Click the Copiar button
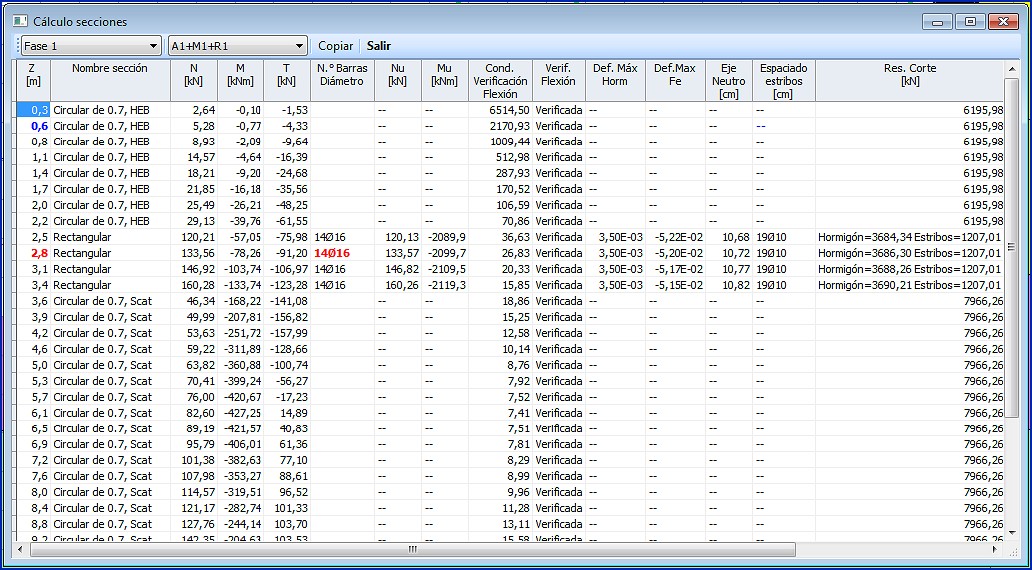This screenshot has width=1032, height=570. point(335,46)
